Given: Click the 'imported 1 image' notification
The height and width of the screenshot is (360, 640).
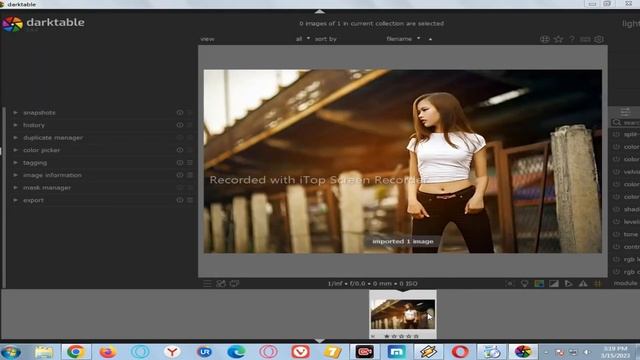Looking at the screenshot, I should [x=403, y=242].
